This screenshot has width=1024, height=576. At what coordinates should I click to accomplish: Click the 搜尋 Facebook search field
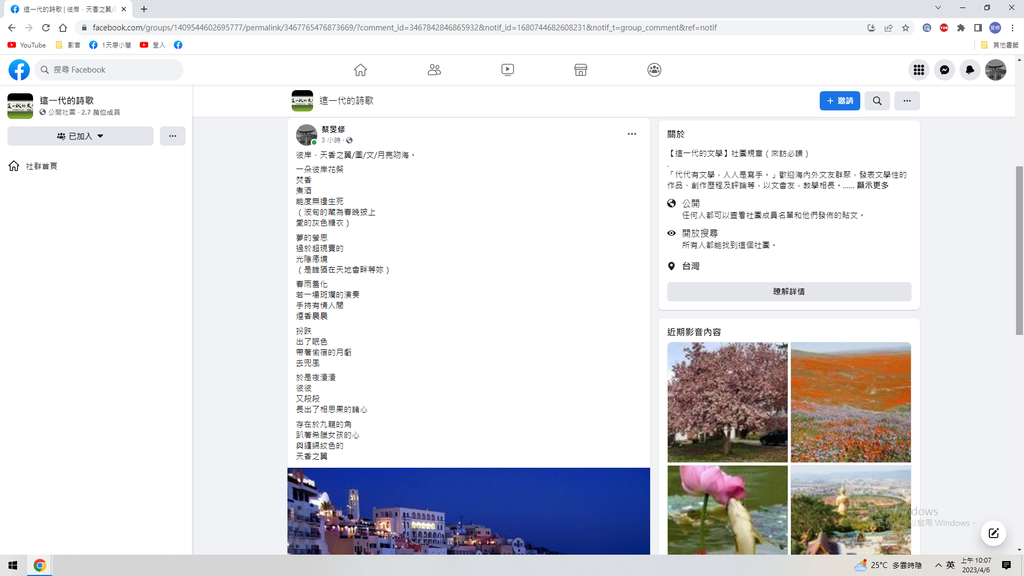click(110, 70)
